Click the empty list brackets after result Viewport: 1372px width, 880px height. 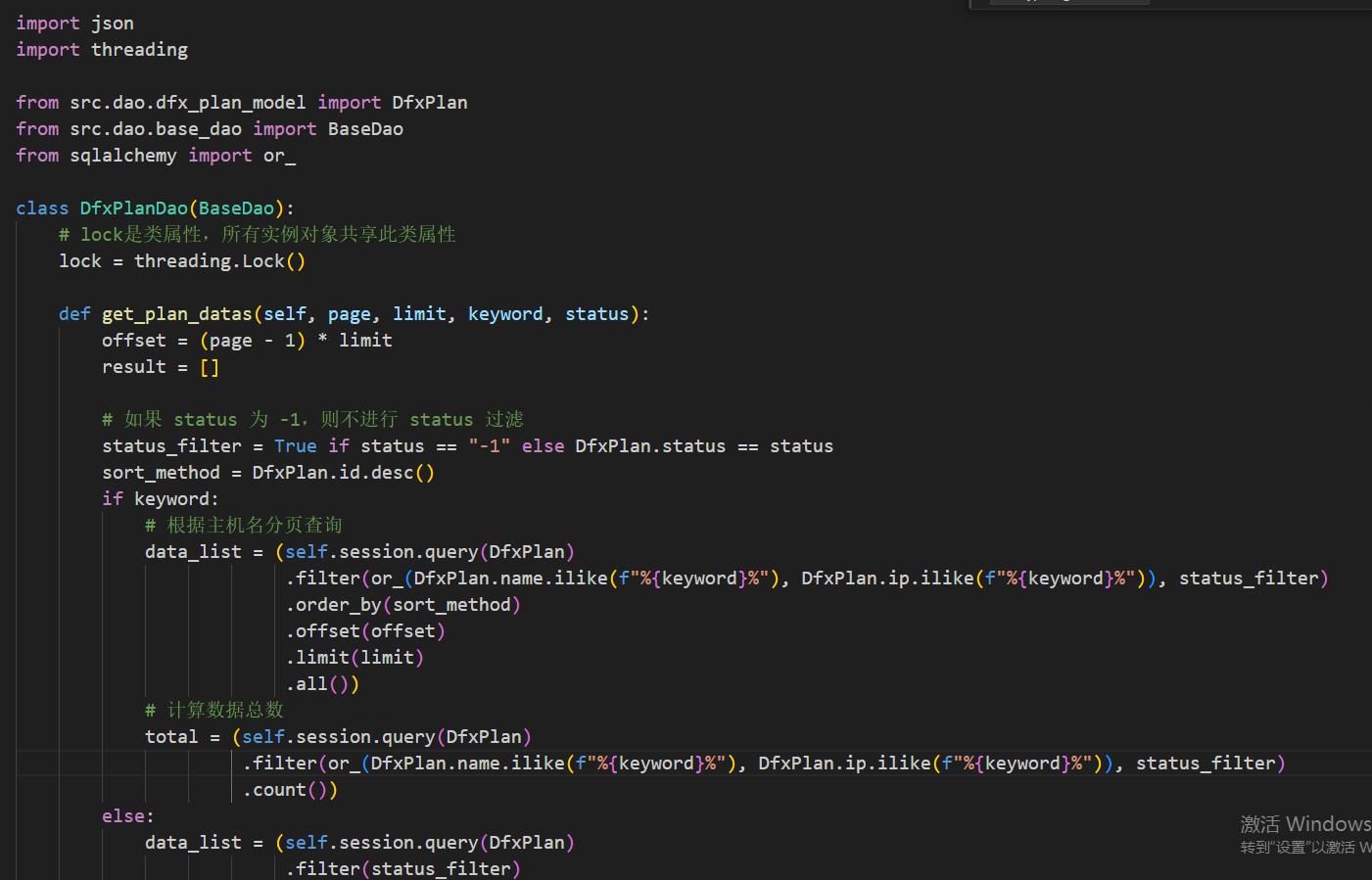click(210, 367)
